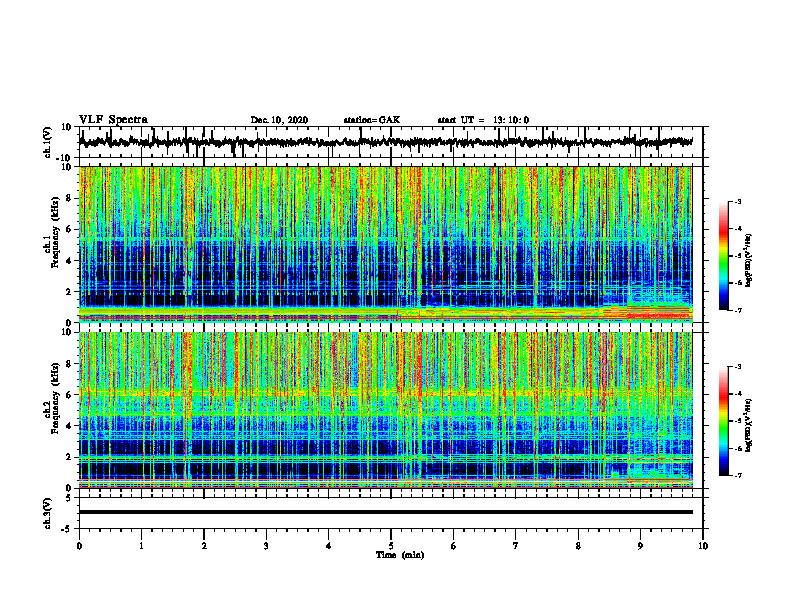The image size is (792, 612).
Task: Click the time axis tick label '5'
Action: tap(391, 546)
